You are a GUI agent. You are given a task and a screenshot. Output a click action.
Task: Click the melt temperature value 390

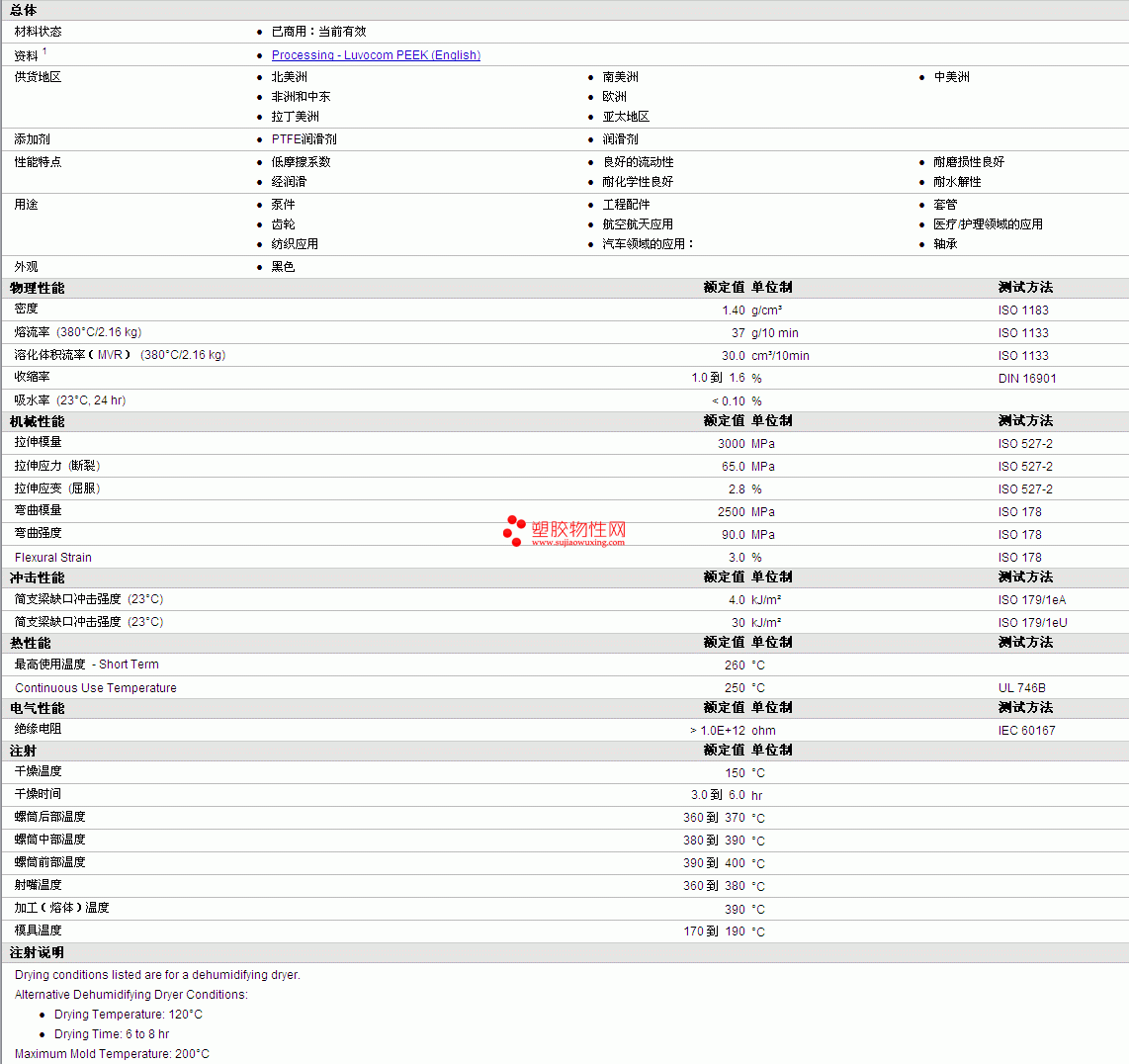tap(736, 910)
